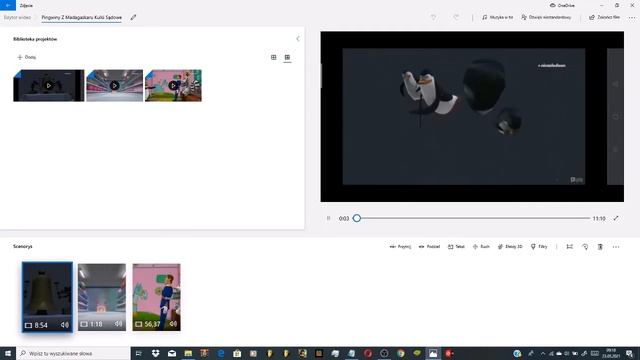Switch library to medium thumbnails view

point(273,57)
